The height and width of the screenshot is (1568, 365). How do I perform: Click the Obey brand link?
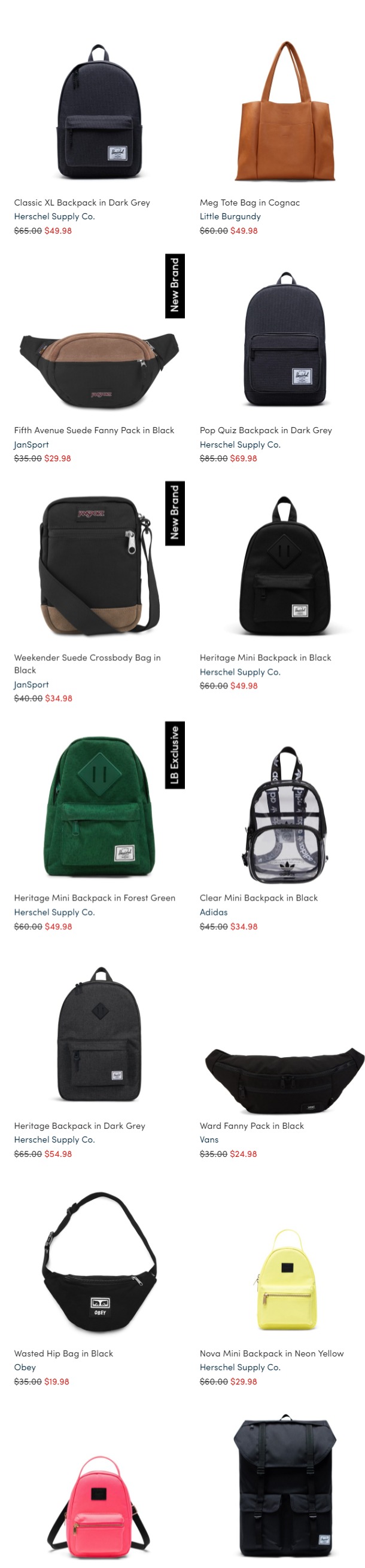(25, 1367)
